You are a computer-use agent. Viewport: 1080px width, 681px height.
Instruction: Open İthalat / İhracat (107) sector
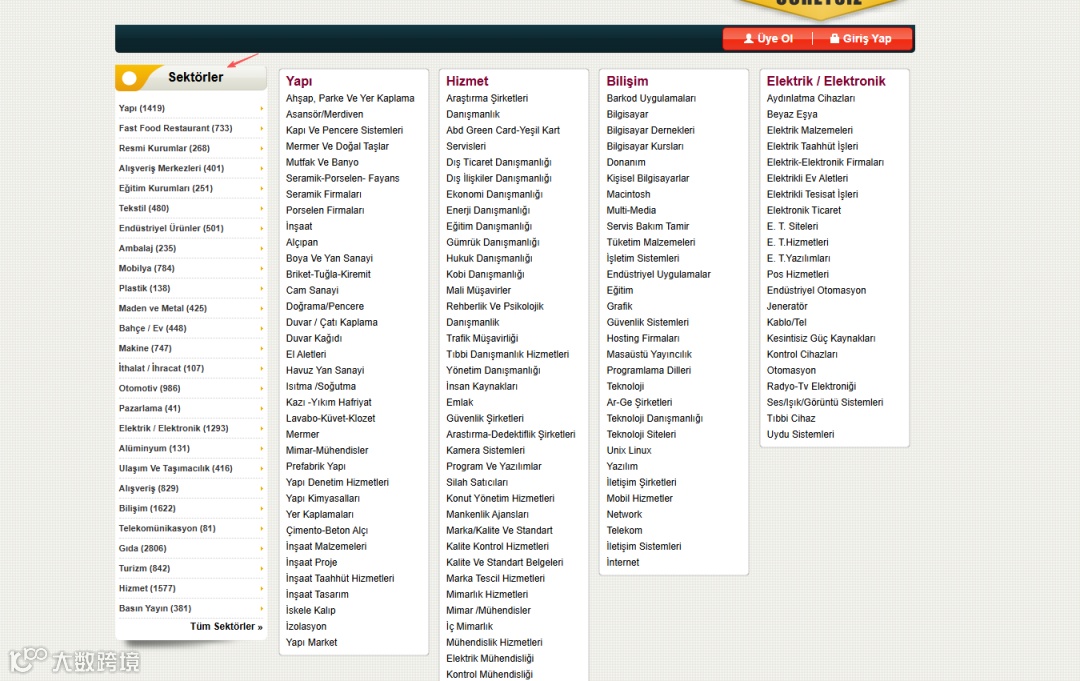pyautogui.click(x=161, y=368)
